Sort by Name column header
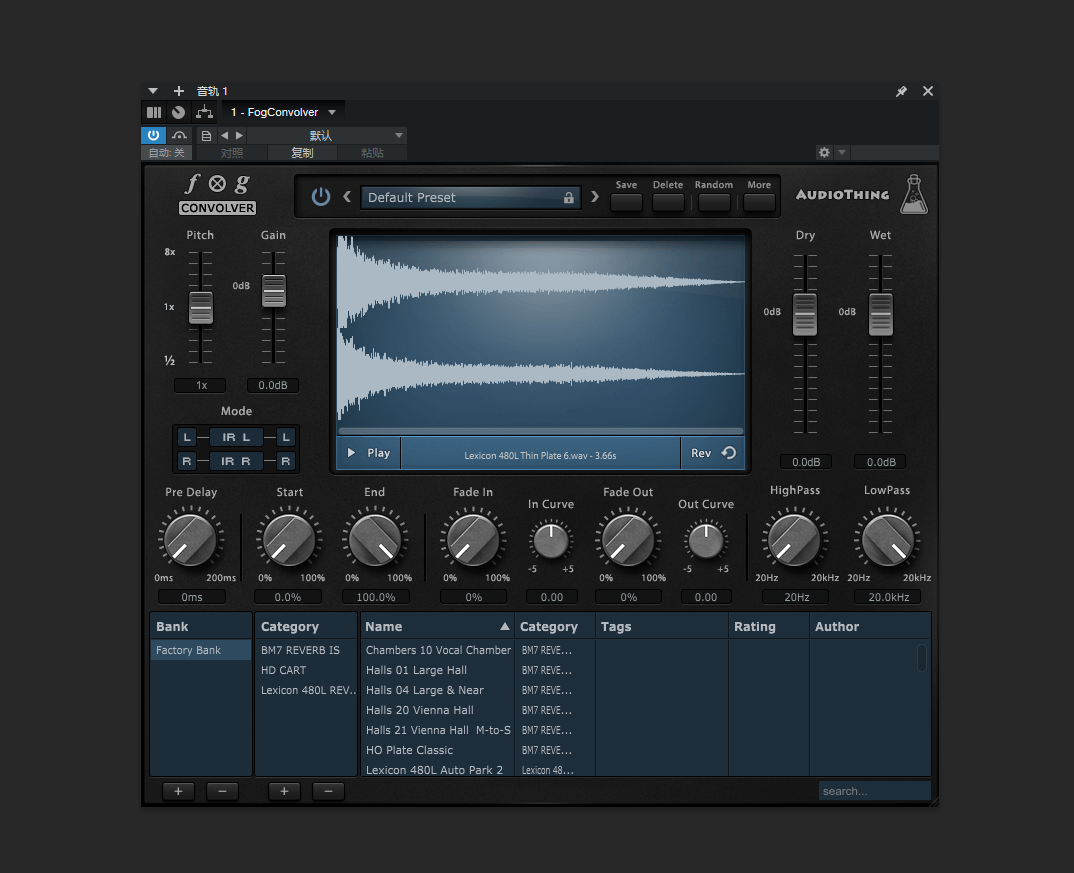 [438, 627]
